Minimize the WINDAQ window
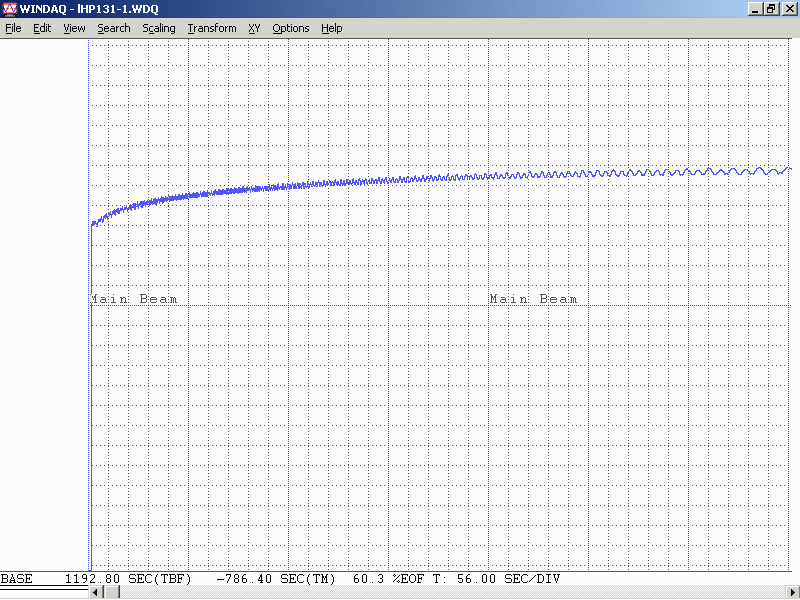800x600 pixels. pyautogui.click(x=755, y=9)
